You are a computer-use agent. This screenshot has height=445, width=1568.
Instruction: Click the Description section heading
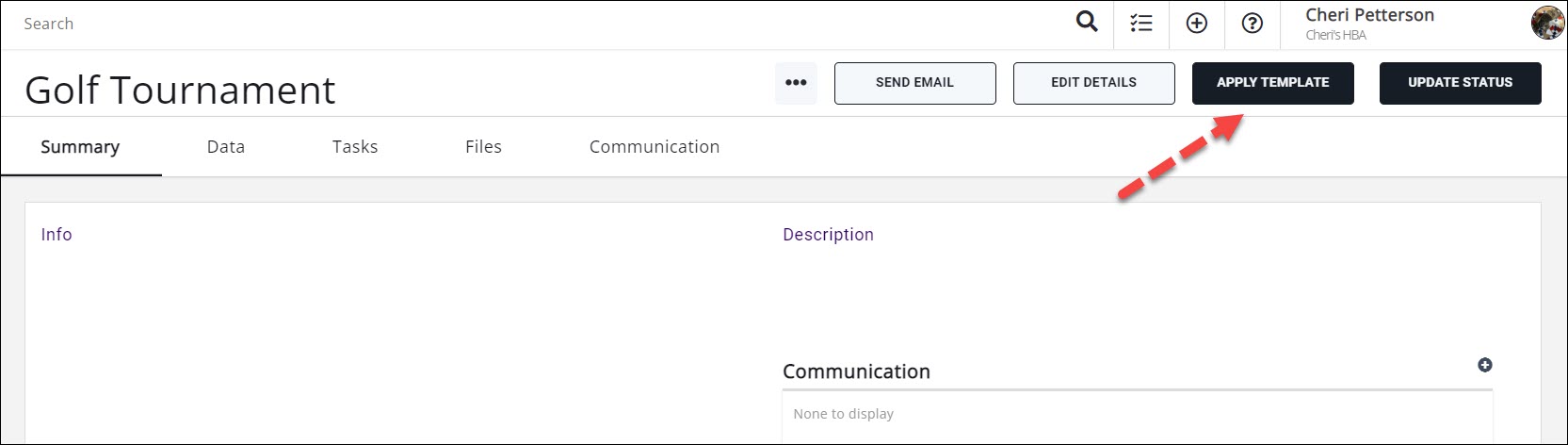coord(828,235)
